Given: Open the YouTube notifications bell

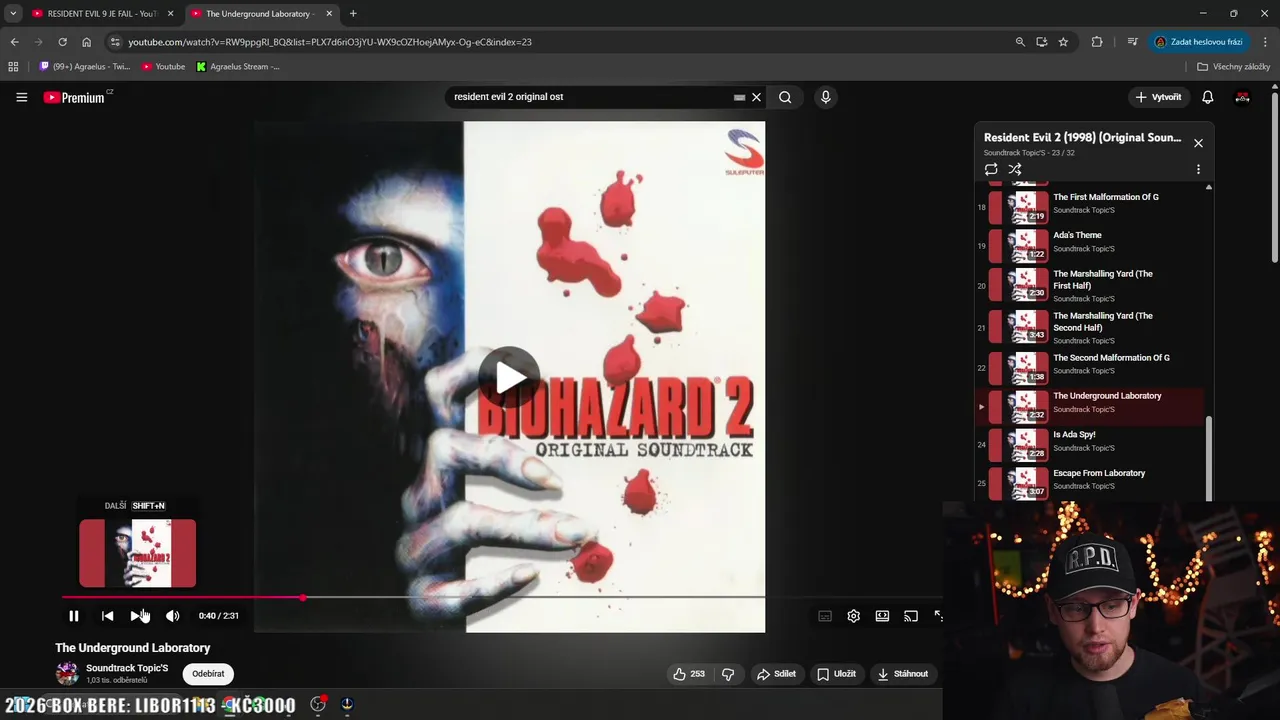Looking at the screenshot, I should pos(1207,97).
